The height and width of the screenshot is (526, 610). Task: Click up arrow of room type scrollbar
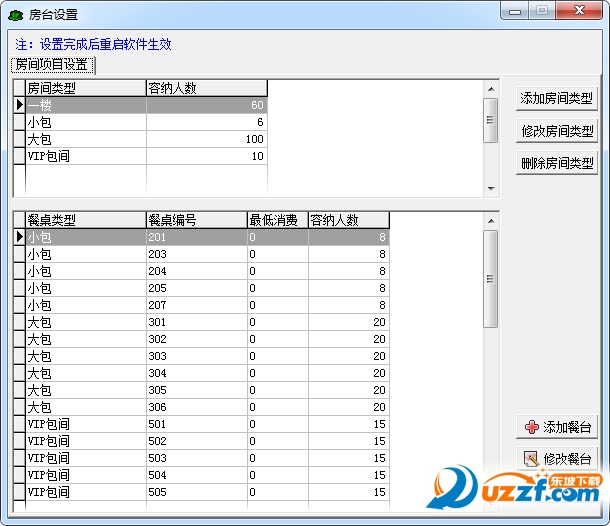point(491,89)
